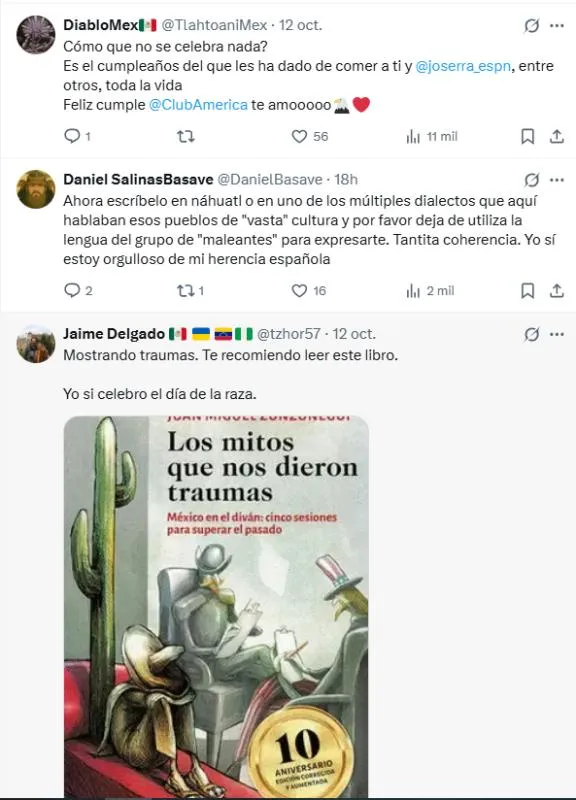View analytics showing 11 mil views
The width and height of the screenshot is (576, 800).
click(413, 136)
